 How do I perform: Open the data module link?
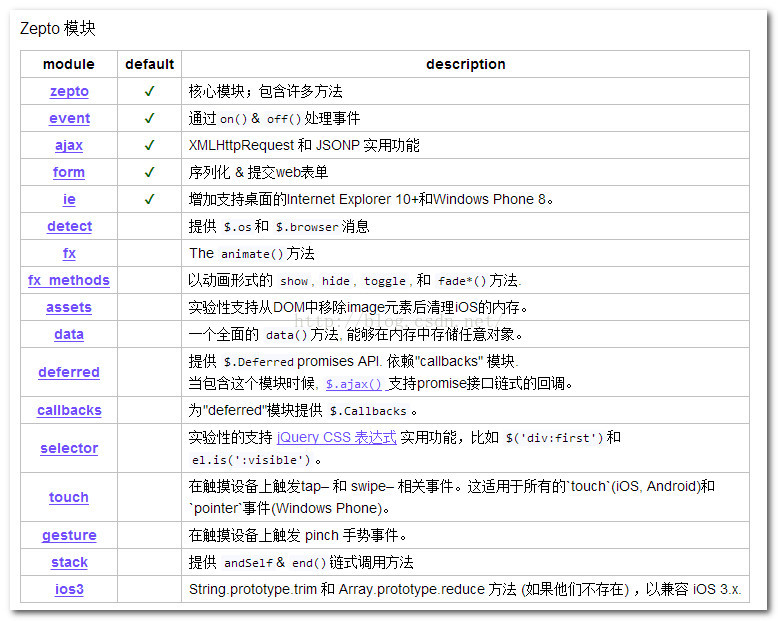click(x=69, y=334)
